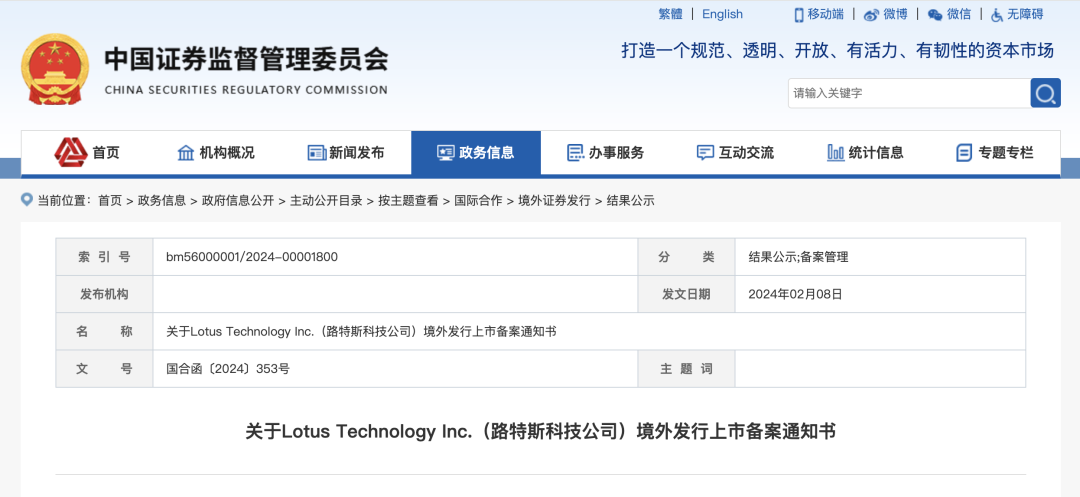Image resolution: width=1080 pixels, height=497 pixels.
Task: Open the 统计信息 navigation tab
Action: pos(865,153)
